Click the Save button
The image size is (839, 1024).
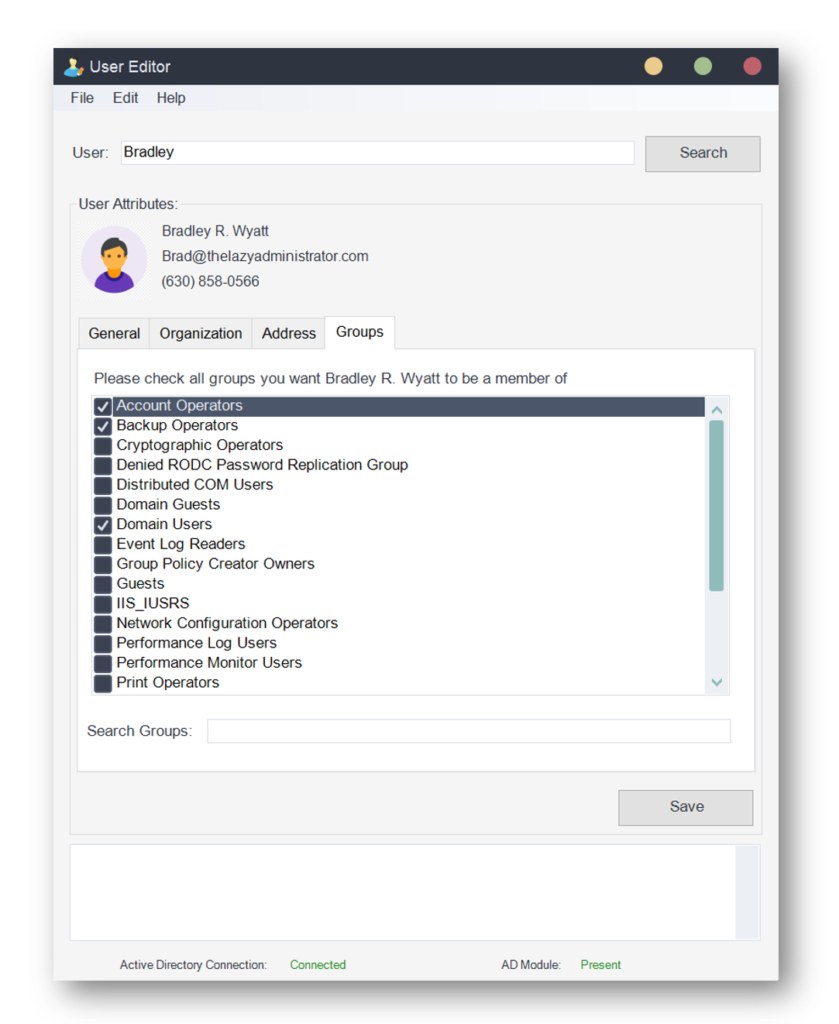pyautogui.click(x=686, y=808)
